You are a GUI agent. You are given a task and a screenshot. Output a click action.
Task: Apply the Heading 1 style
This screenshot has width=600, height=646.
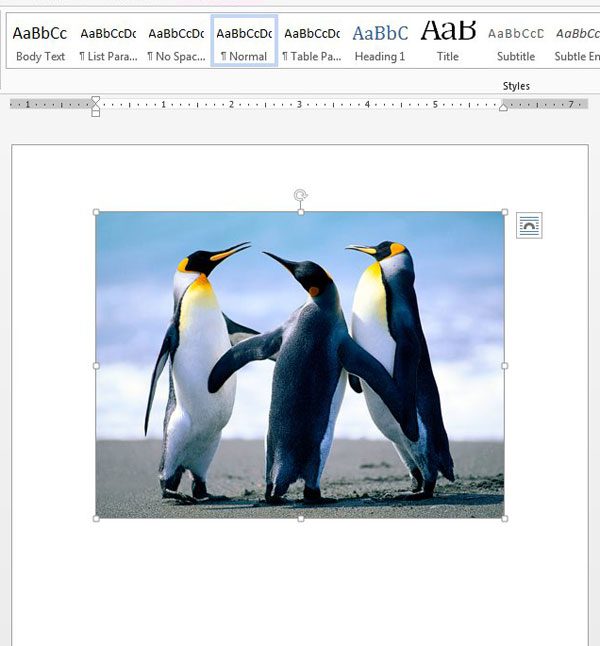380,42
